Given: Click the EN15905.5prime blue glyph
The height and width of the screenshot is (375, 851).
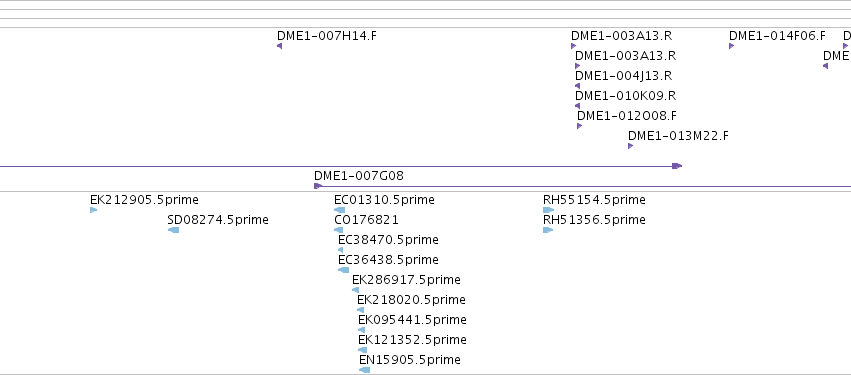Looking at the screenshot, I should (x=365, y=370).
